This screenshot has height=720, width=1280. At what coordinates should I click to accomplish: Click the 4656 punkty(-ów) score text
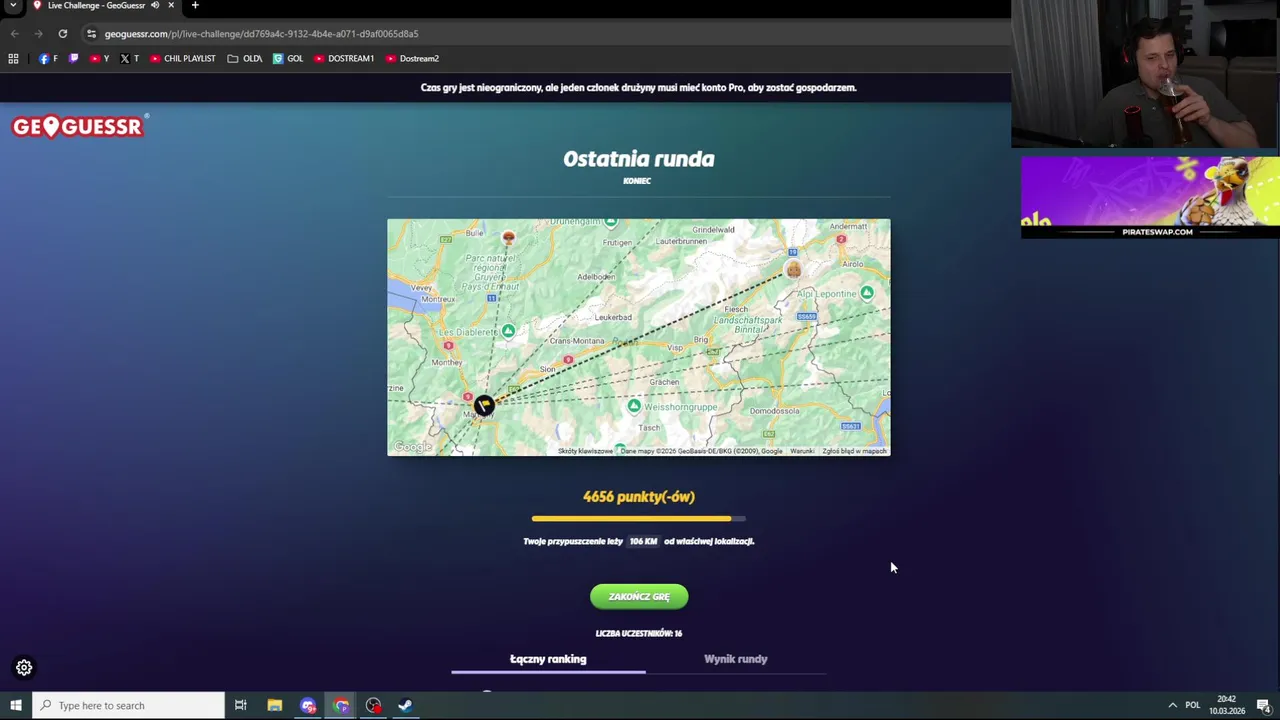click(639, 497)
